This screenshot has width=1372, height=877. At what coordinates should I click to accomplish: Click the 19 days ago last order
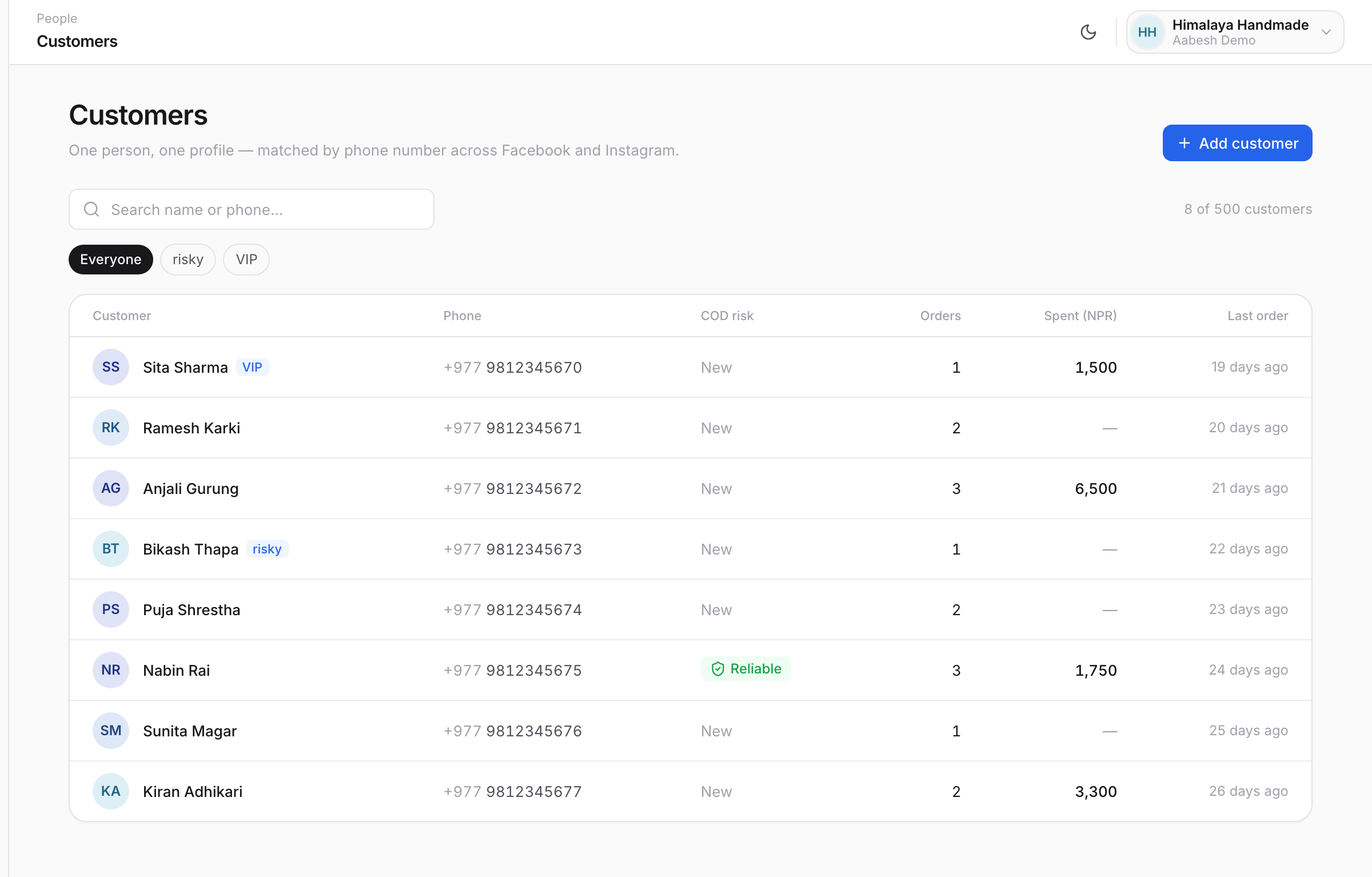point(1250,367)
